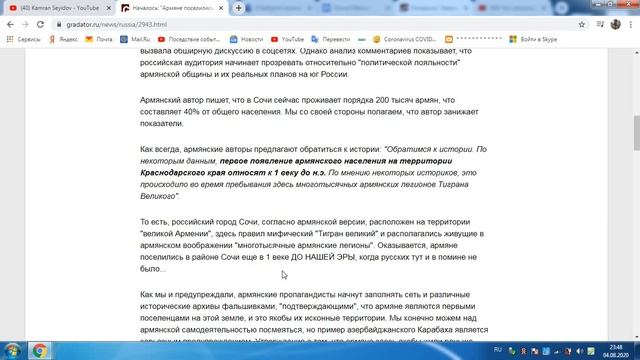Reload the page with the refresh icon
The width and height of the screenshot is (640, 360).
pos(40,24)
